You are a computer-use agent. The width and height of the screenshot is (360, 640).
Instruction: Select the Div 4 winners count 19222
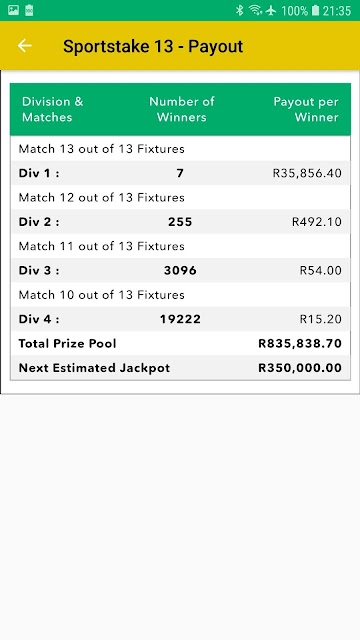(180, 319)
